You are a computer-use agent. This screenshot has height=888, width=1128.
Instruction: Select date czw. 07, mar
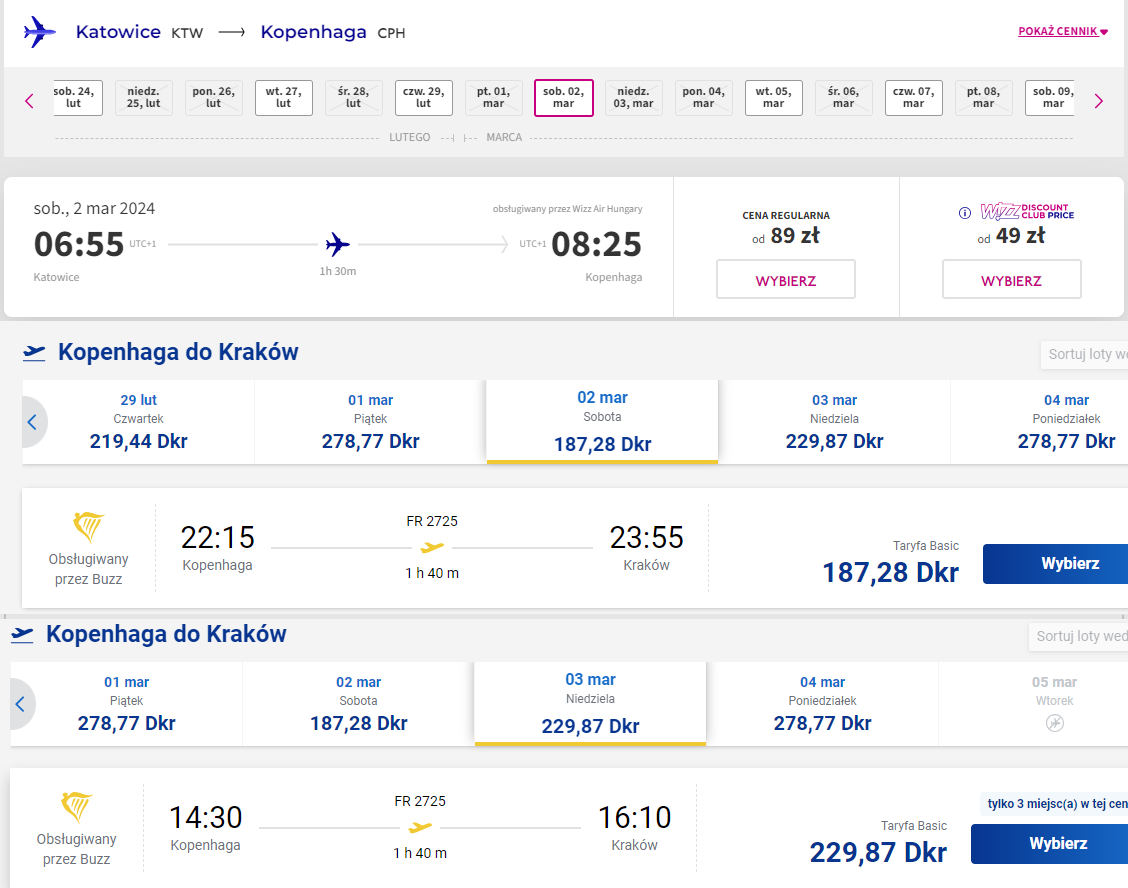click(914, 98)
